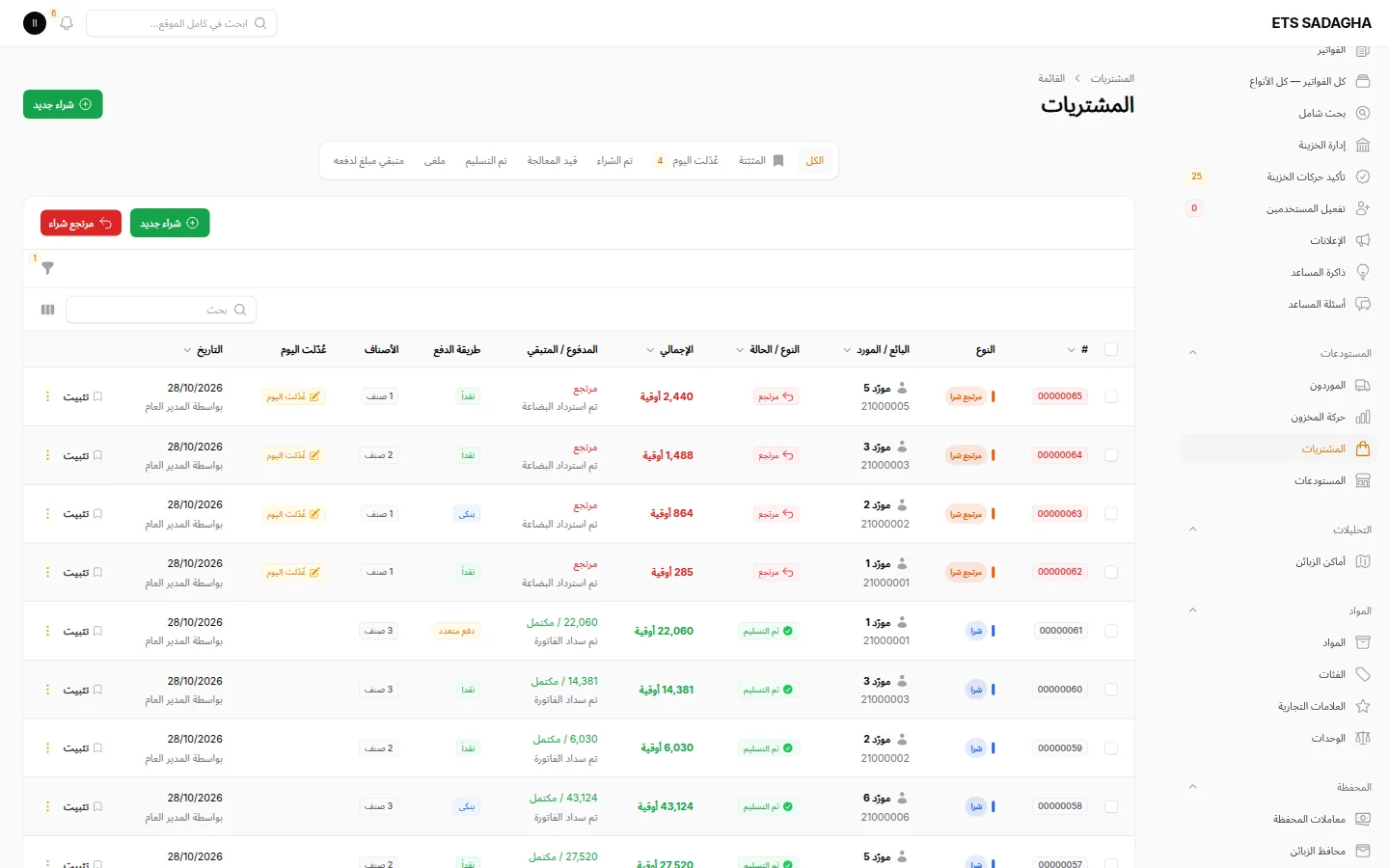Image resolution: width=1389 pixels, height=868 pixels.
Task: Click the tag icon beside الفئات
Action: 1363,674
